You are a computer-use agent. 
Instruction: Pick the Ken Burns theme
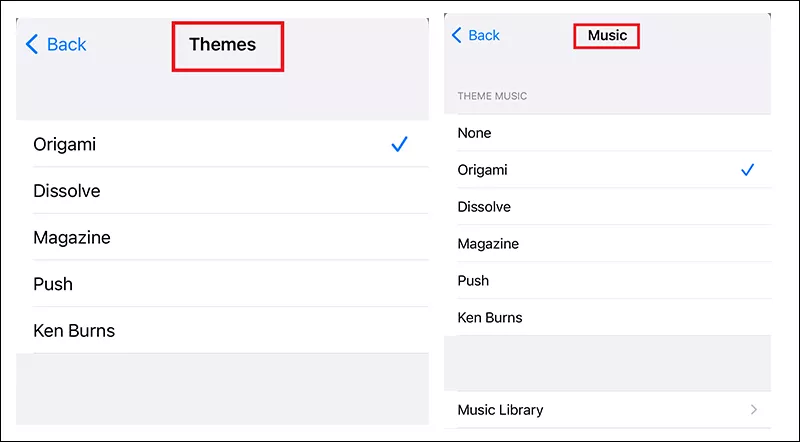tap(74, 331)
